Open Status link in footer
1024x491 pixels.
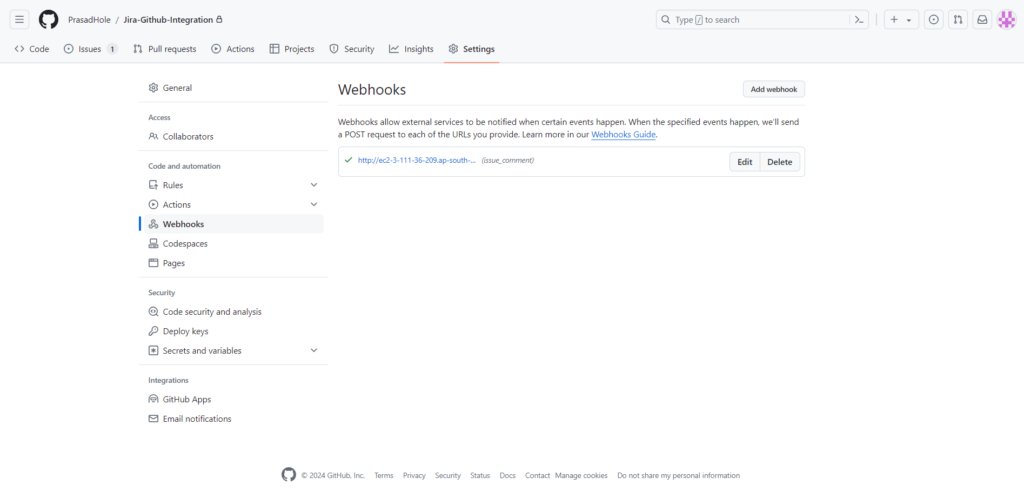480,476
